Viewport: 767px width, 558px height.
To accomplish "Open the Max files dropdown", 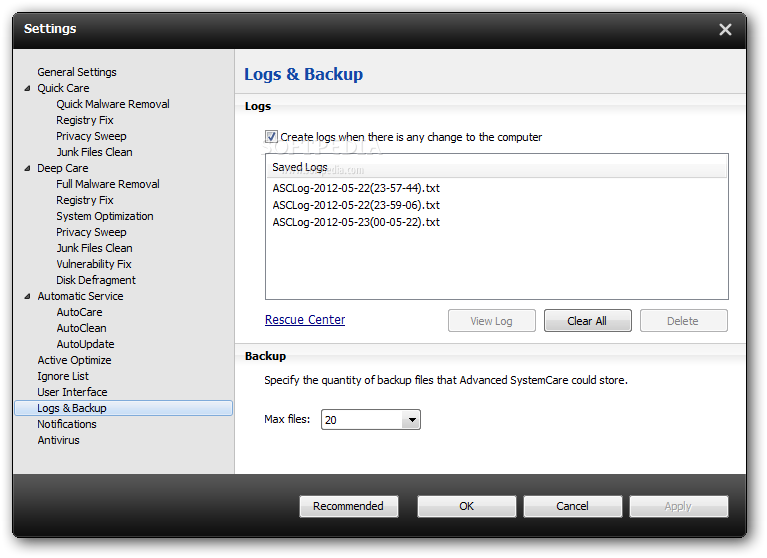I will [x=411, y=420].
